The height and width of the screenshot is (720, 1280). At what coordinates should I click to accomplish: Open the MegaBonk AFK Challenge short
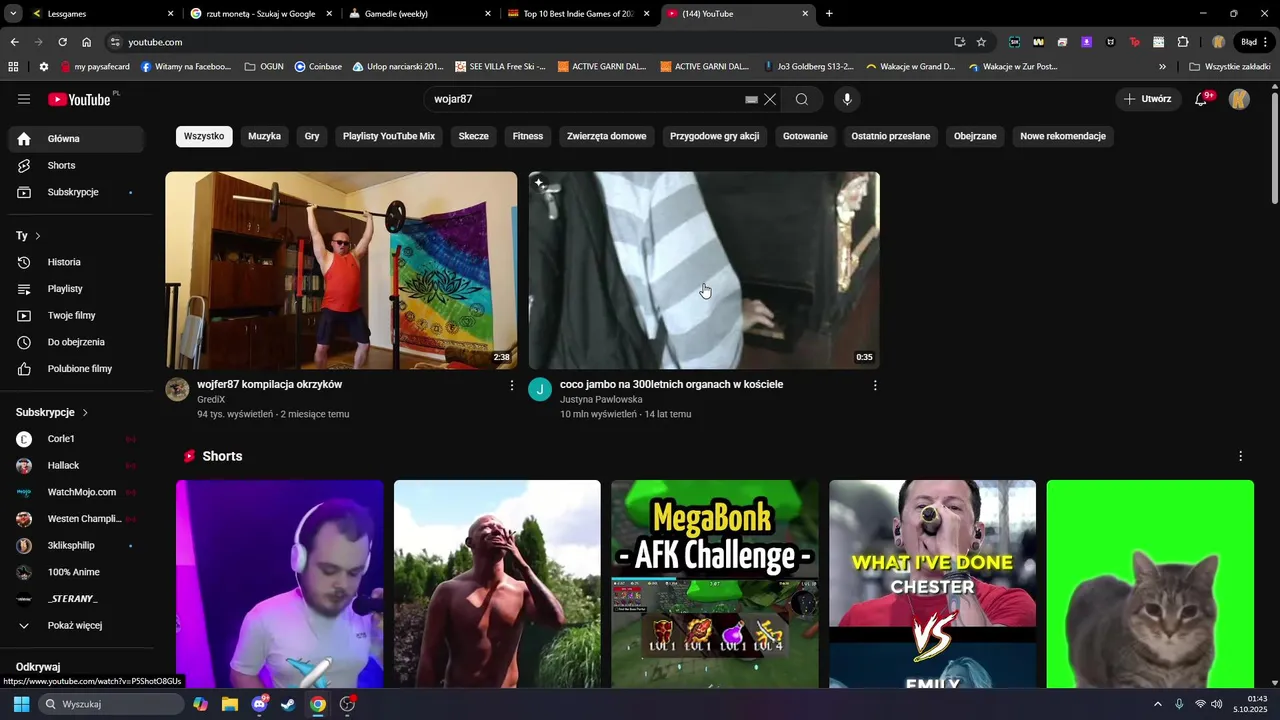pyautogui.click(x=715, y=584)
